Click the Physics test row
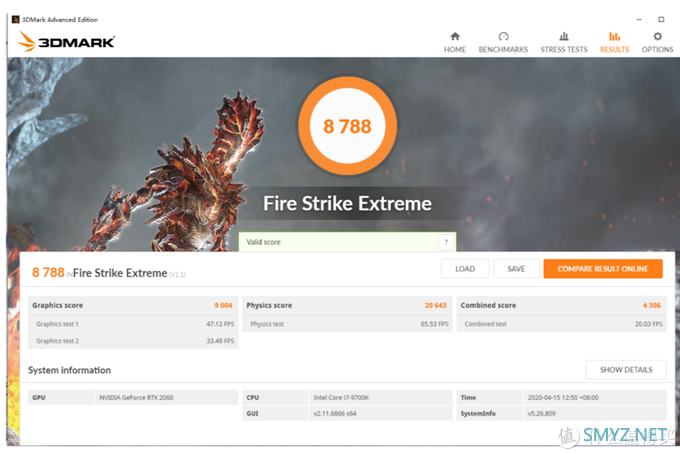Image resolution: width=680 pixels, height=454 pixels. tap(347, 324)
